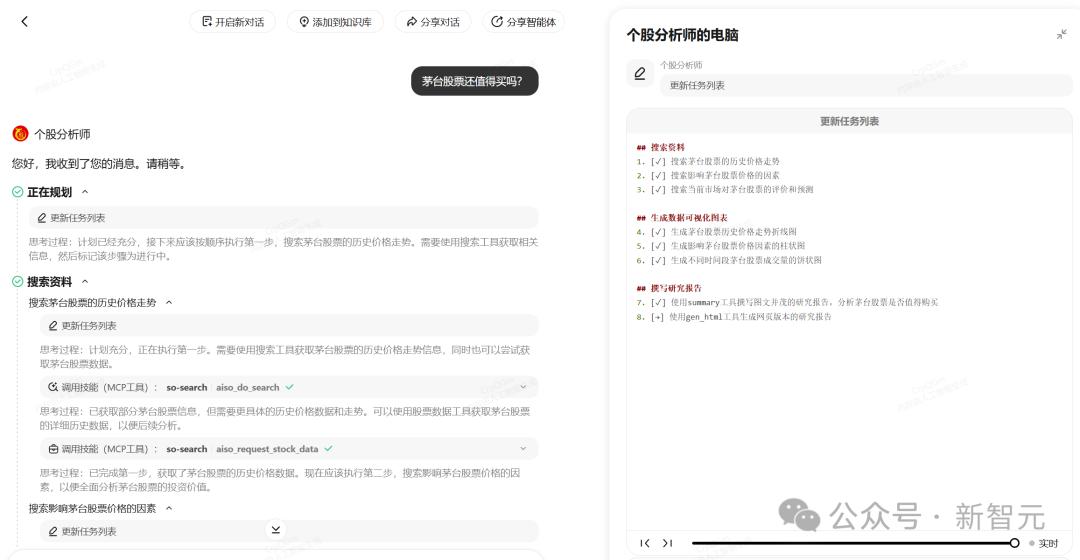Viewport: 1080px width, 560px height.
Task: Click 分享智能体 share agent button
Action: pyautogui.click(x=523, y=22)
